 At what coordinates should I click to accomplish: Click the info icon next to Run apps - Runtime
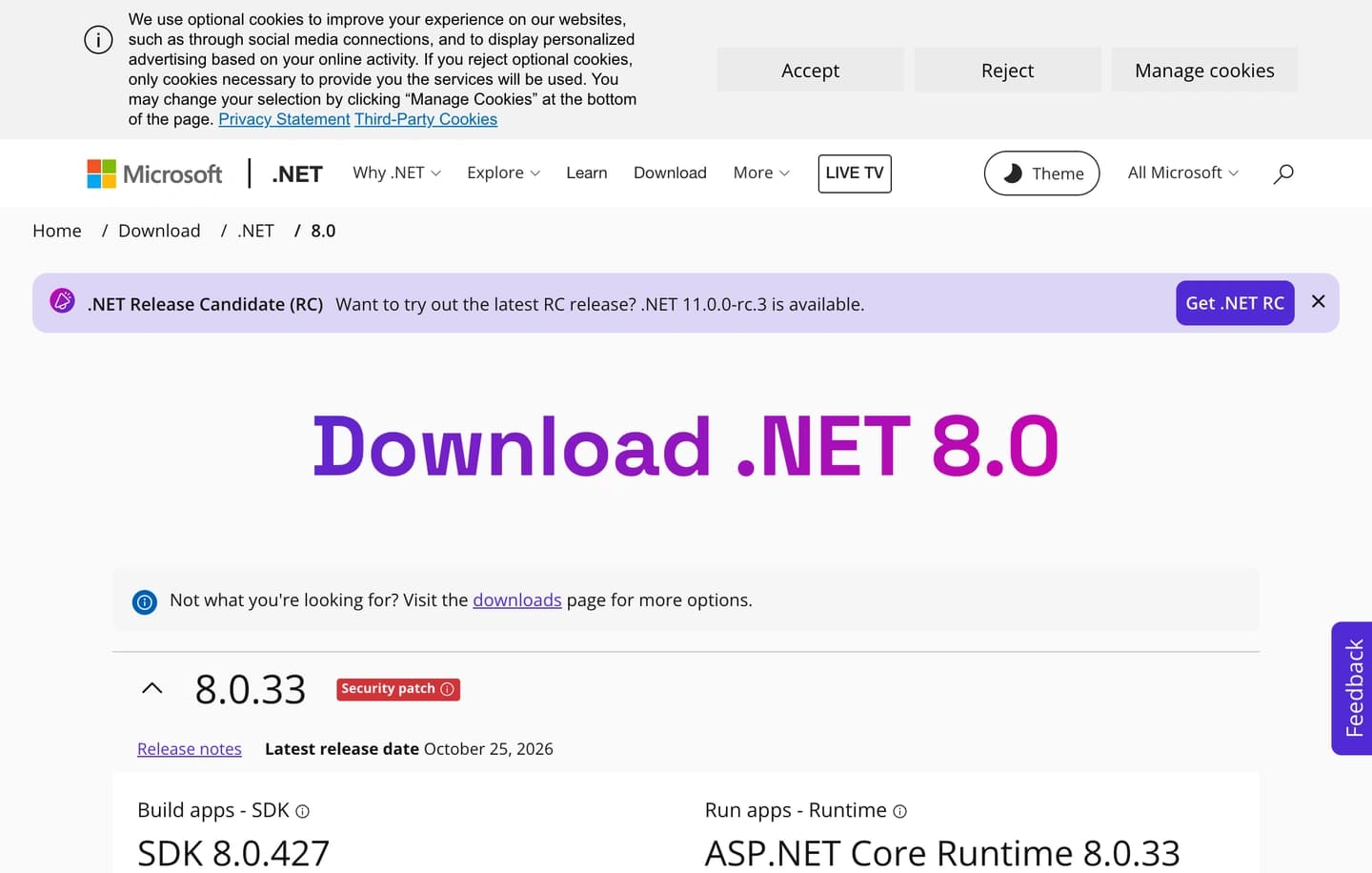pos(899,811)
